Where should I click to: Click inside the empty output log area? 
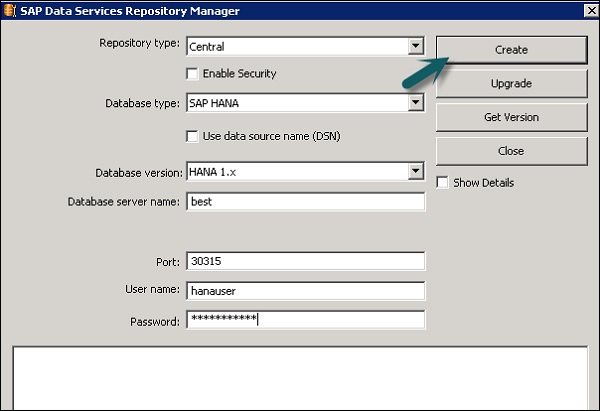(x=300, y=378)
